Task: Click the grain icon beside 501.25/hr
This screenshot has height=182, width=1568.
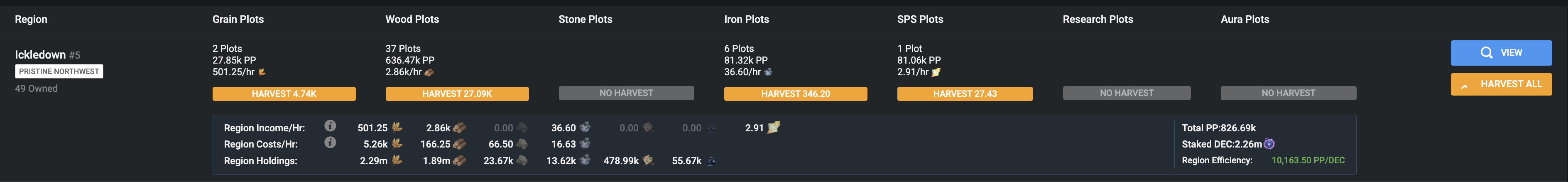Action: point(262,72)
